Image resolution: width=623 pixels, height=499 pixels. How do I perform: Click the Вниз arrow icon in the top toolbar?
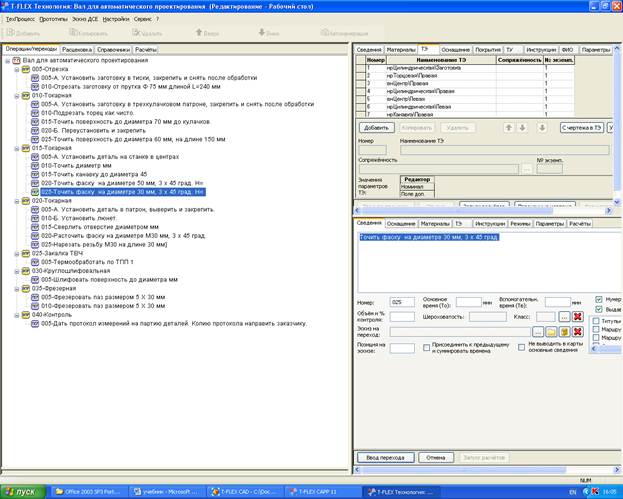pos(262,33)
